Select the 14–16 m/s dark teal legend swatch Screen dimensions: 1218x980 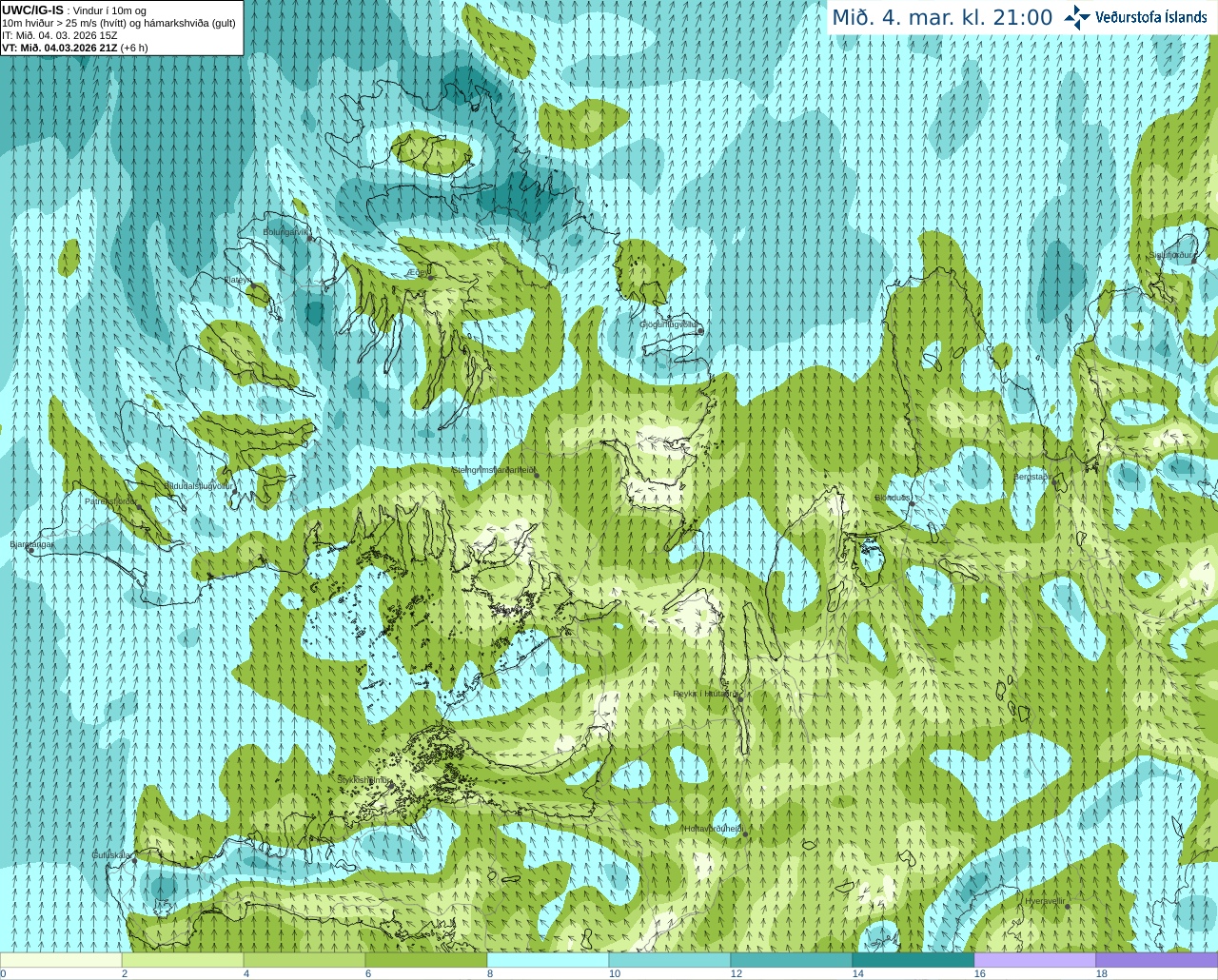[x=913, y=960]
